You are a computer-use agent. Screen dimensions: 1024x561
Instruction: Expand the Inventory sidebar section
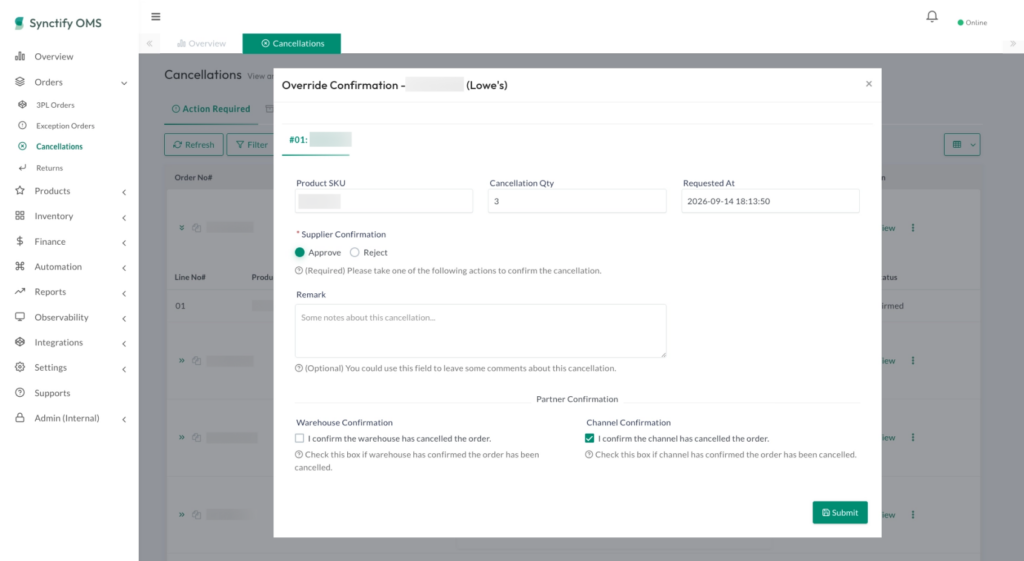tap(124, 217)
